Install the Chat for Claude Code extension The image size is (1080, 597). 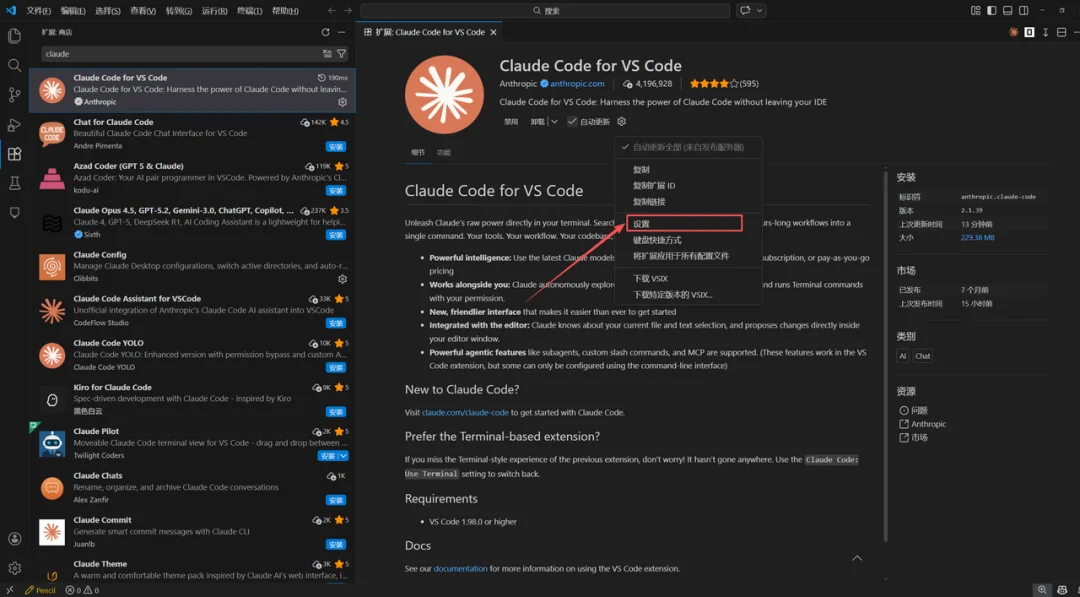point(336,147)
